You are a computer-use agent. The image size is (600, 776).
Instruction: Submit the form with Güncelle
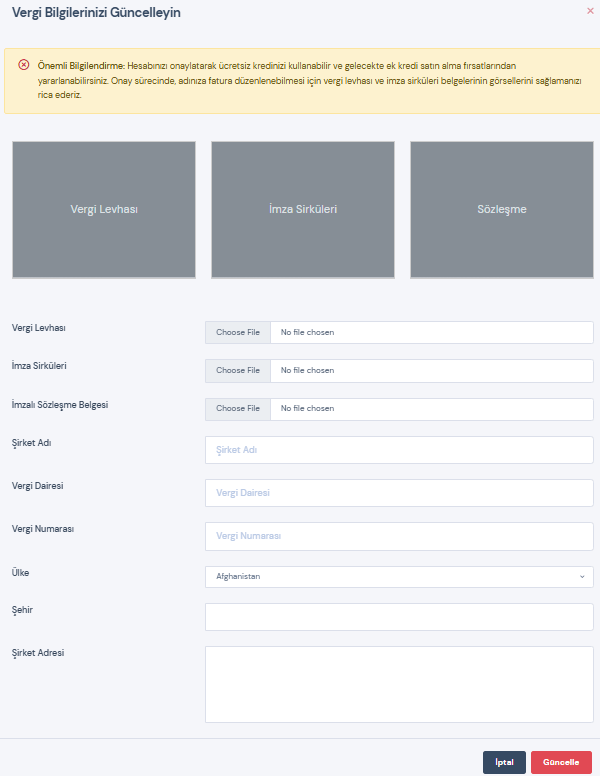pyautogui.click(x=561, y=762)
